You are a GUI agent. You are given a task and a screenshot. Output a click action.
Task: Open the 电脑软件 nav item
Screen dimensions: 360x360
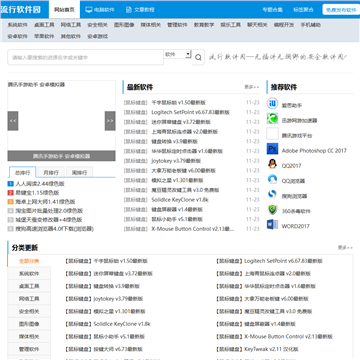coord(100,9)
